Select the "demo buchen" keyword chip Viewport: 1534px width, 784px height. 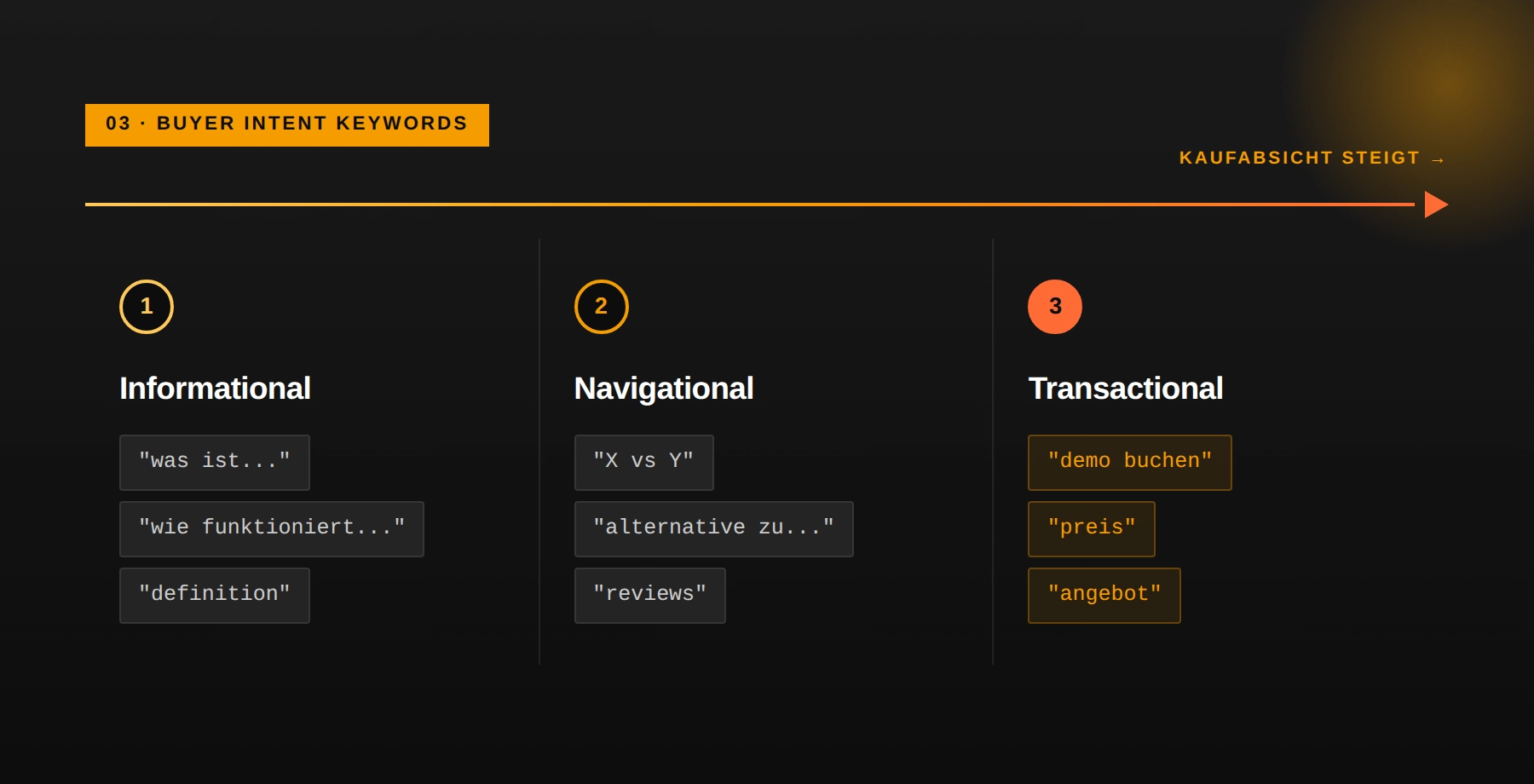pyautogui.click(x=1130, y=463)
